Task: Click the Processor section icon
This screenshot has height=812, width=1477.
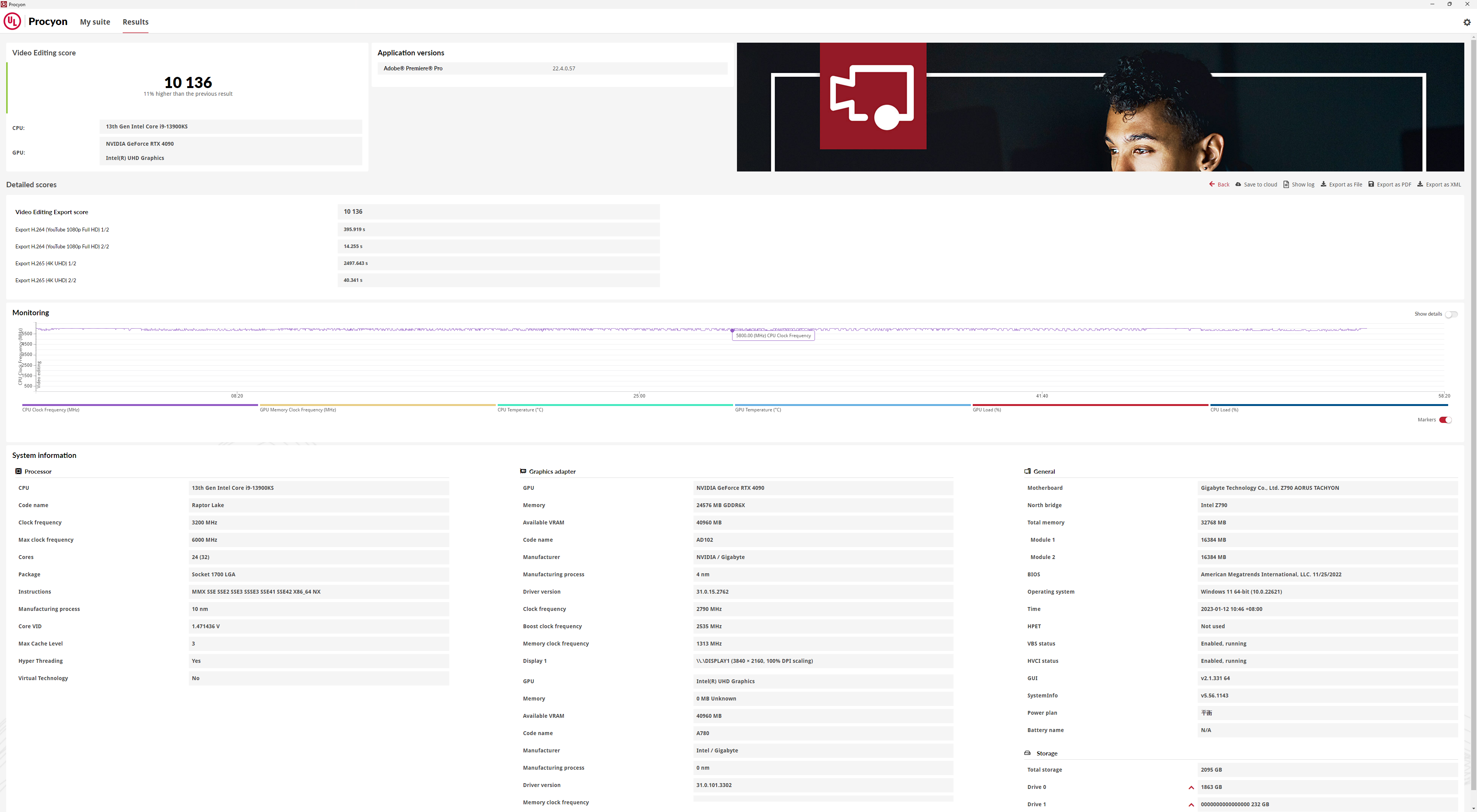Action: tap(18, 472)
